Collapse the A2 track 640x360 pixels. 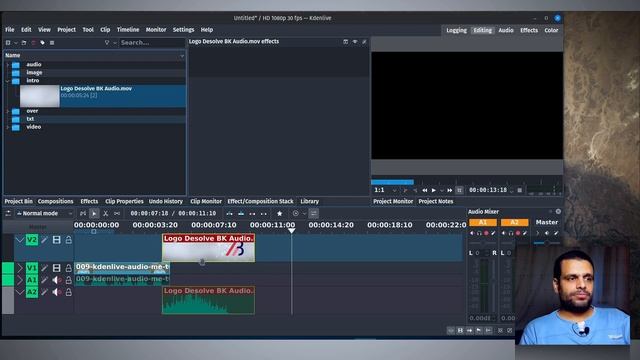click(x=20, y=292)
